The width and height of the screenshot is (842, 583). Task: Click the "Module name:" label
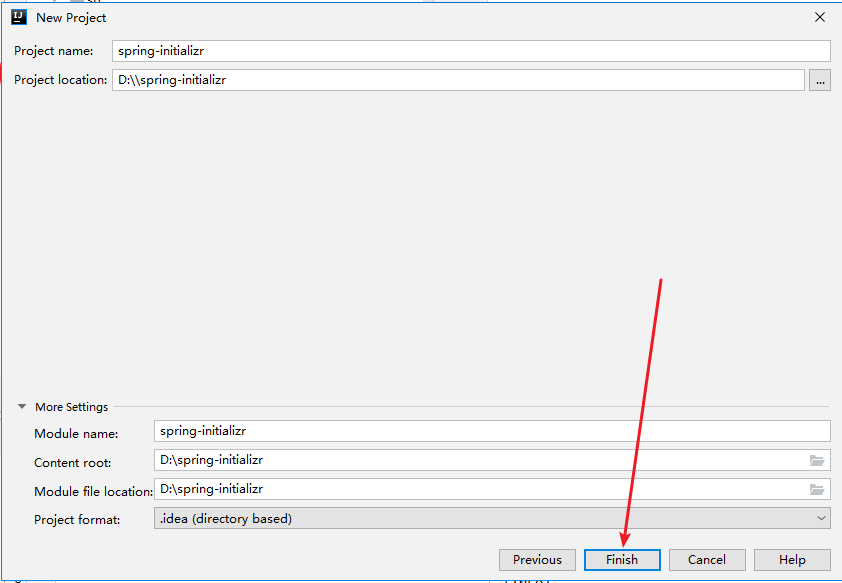(x=76, y=434)
